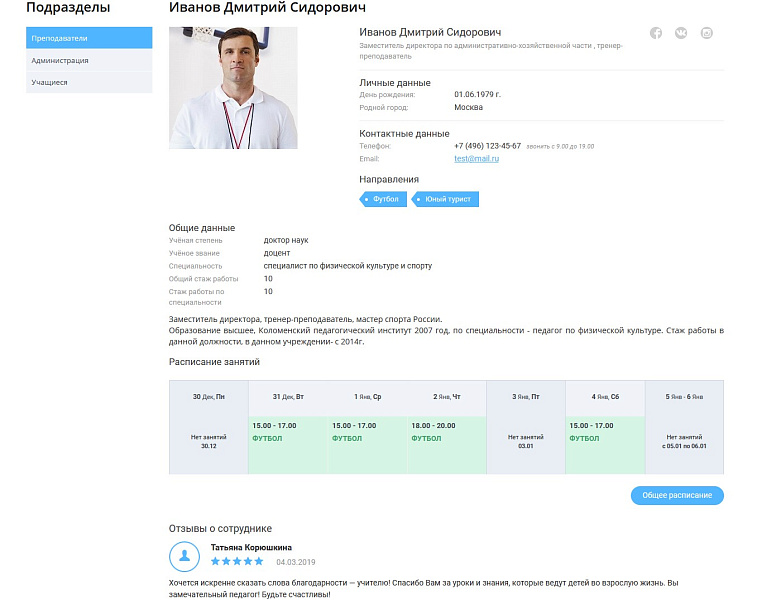Screen dimensions: 781x600
Task: Click the five-star review rating
Action: click(x=237, y=562)
